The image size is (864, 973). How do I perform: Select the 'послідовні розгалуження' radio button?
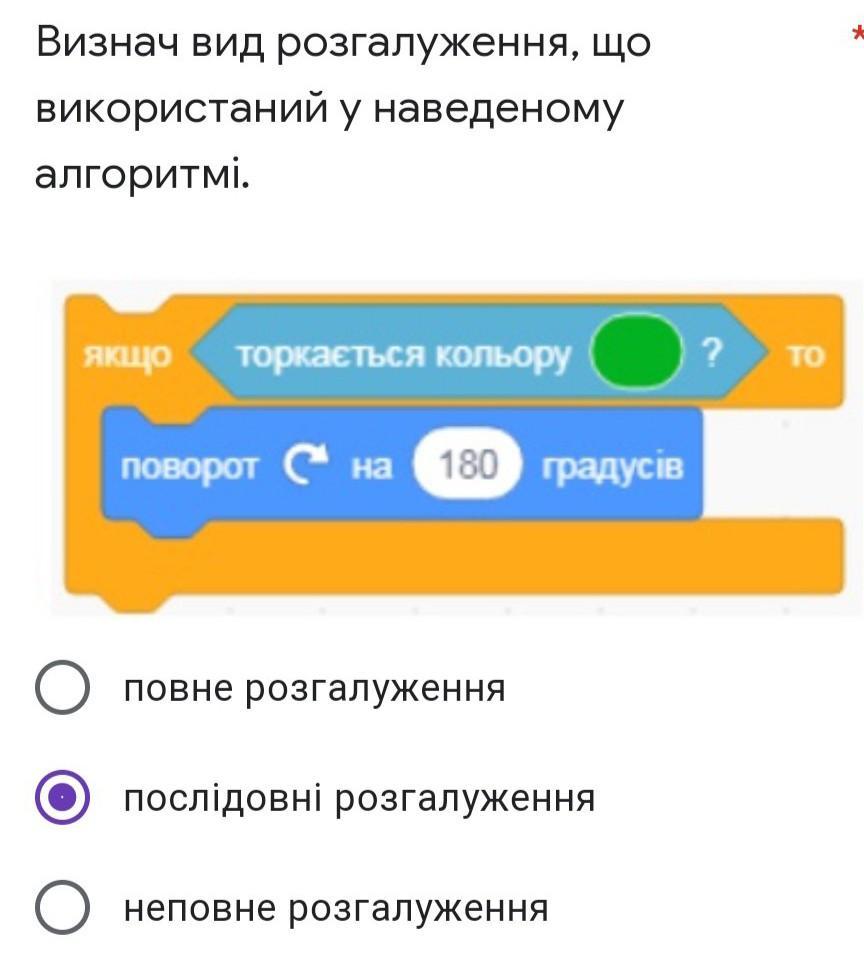point(62,797)
